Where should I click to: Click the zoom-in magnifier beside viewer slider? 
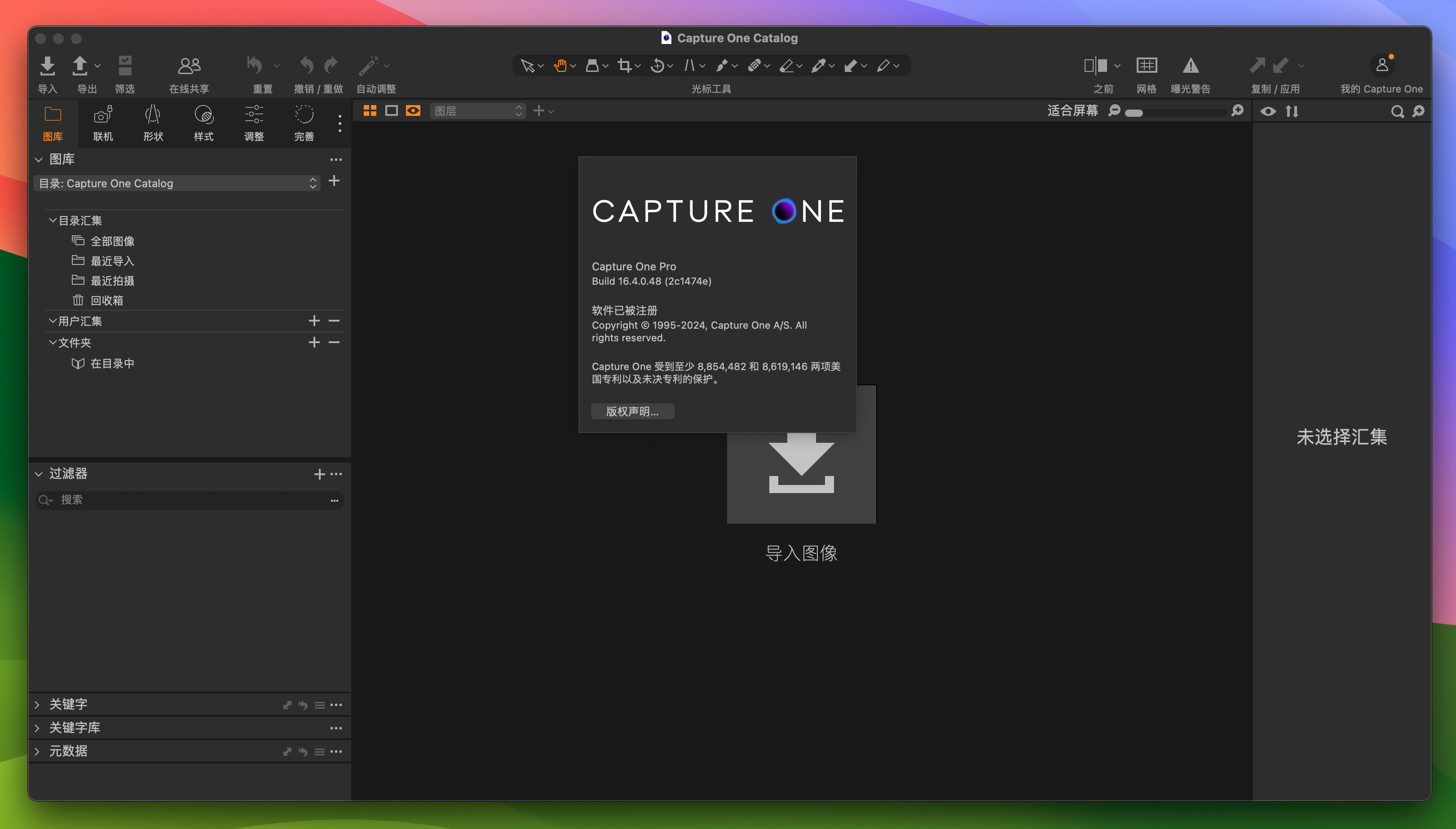(1237, 110)
